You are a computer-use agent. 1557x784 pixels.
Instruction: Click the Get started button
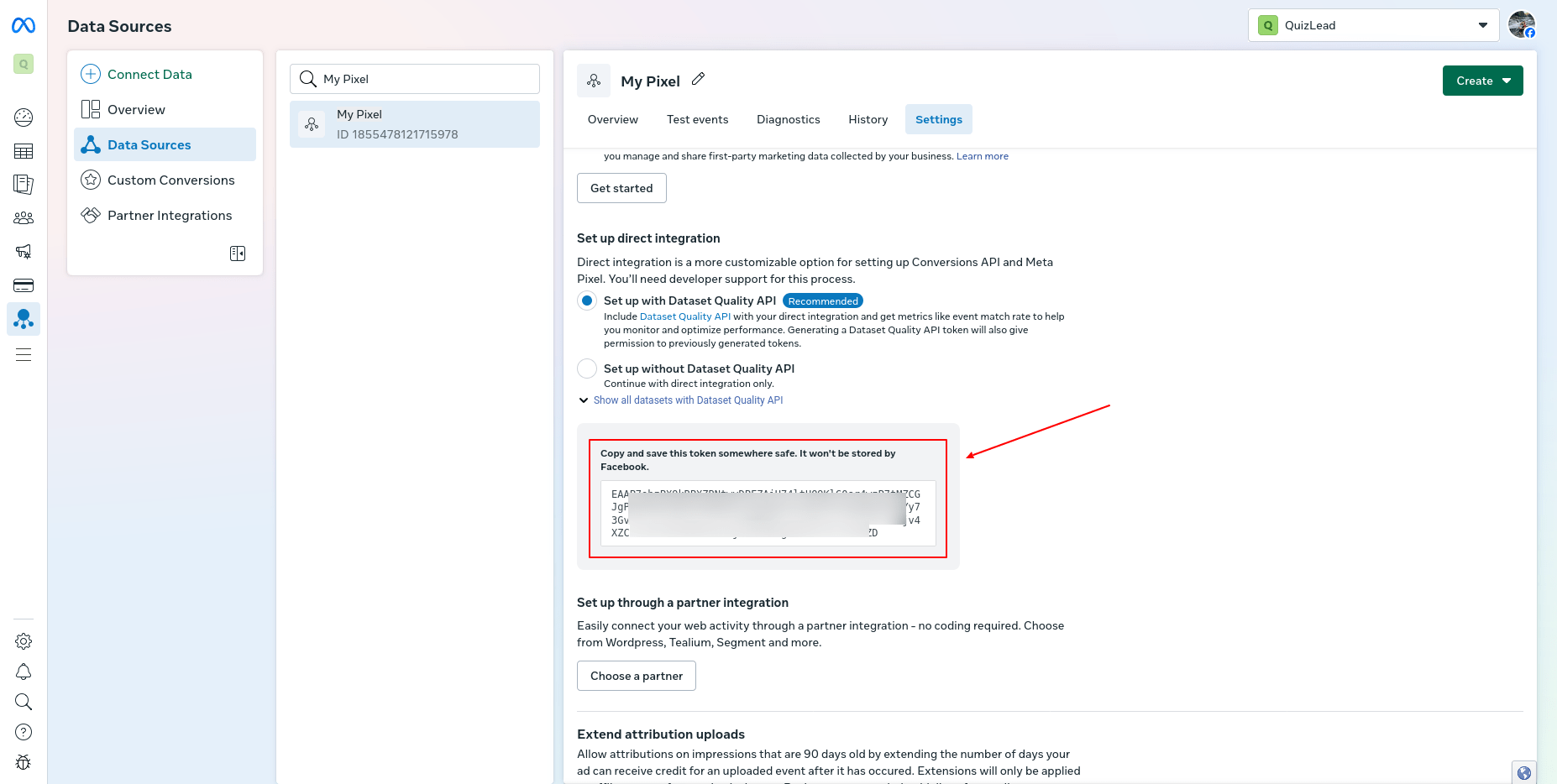point(621,188)
